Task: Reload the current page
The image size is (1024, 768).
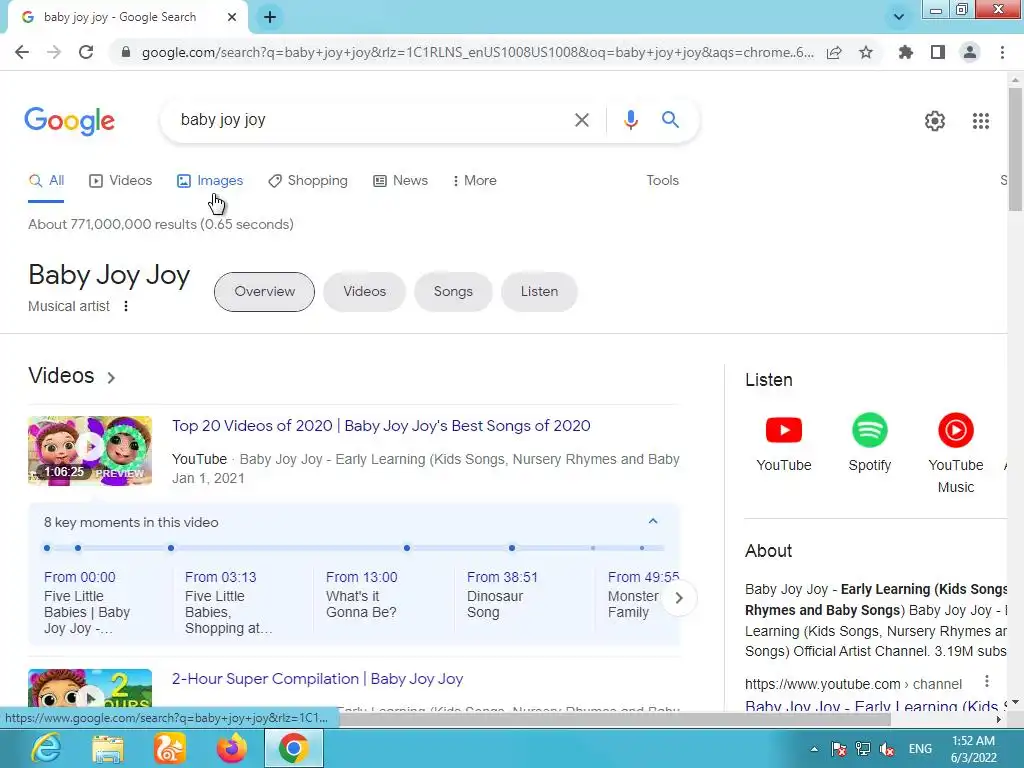Action: click(x=86, y=52)
